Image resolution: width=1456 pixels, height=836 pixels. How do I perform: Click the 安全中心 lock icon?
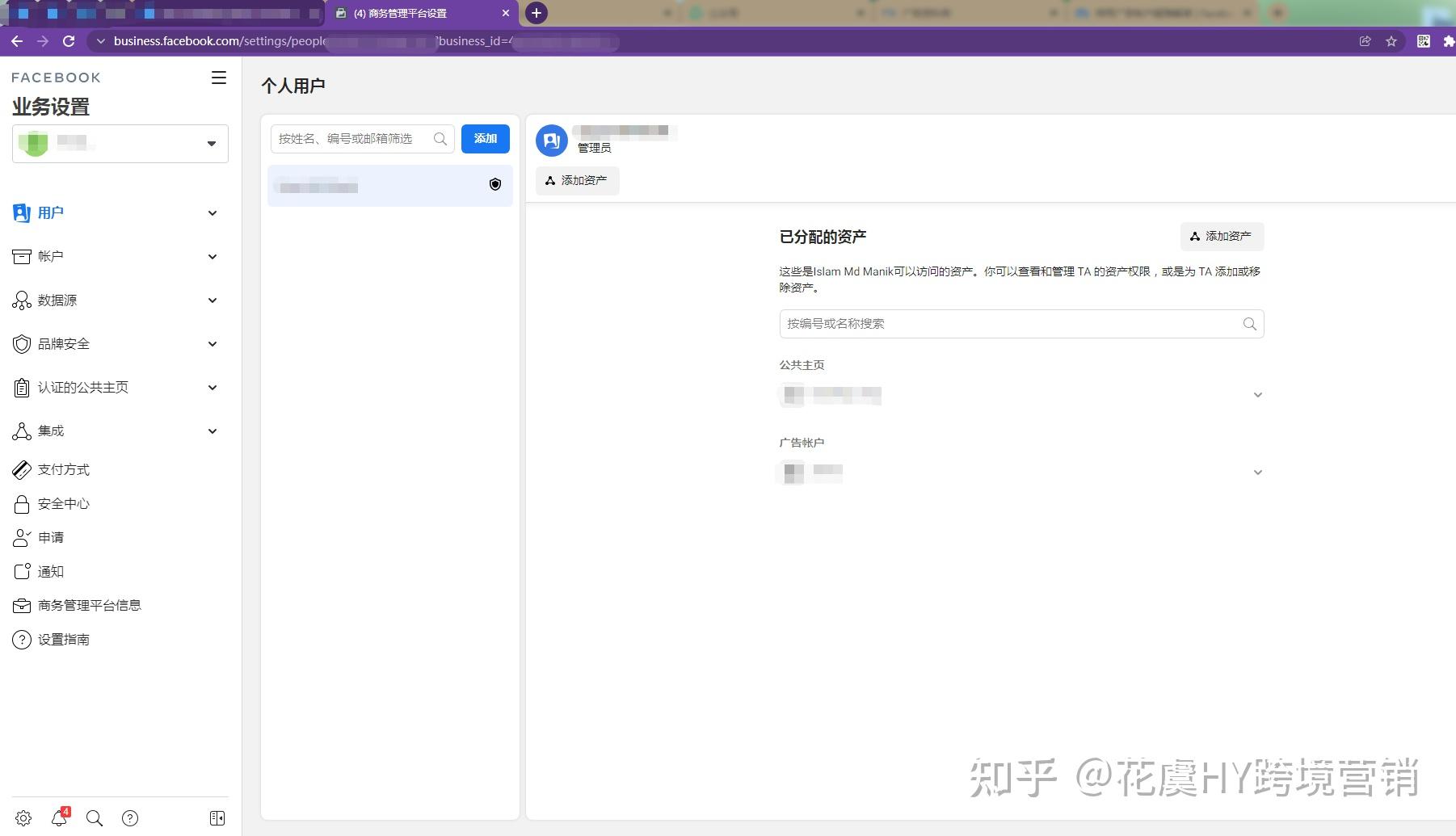pyautogui.click(x=22, y=503)
